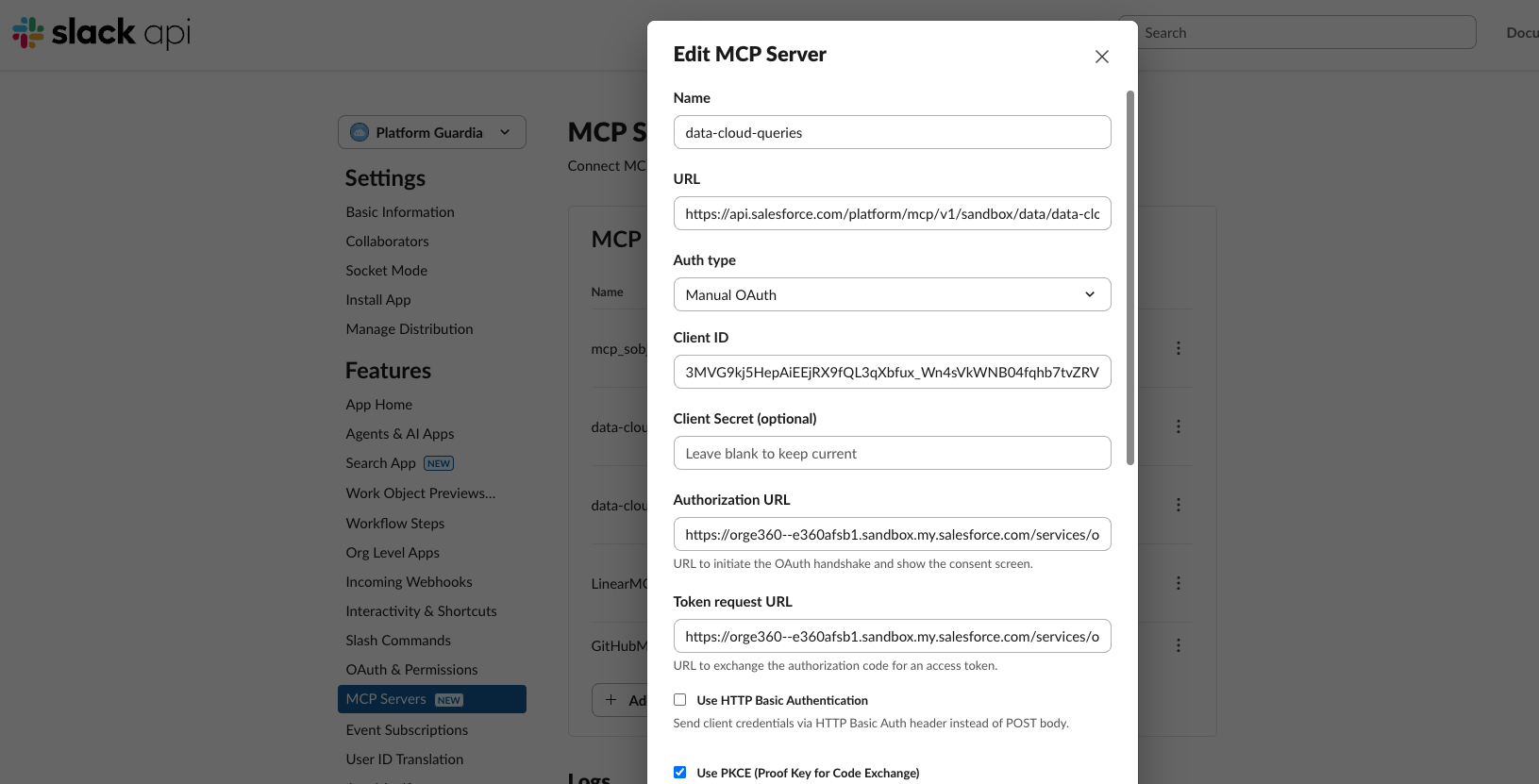1539x784 pixels.
Task: Click the URL input field
Action: tap(892, 213)
